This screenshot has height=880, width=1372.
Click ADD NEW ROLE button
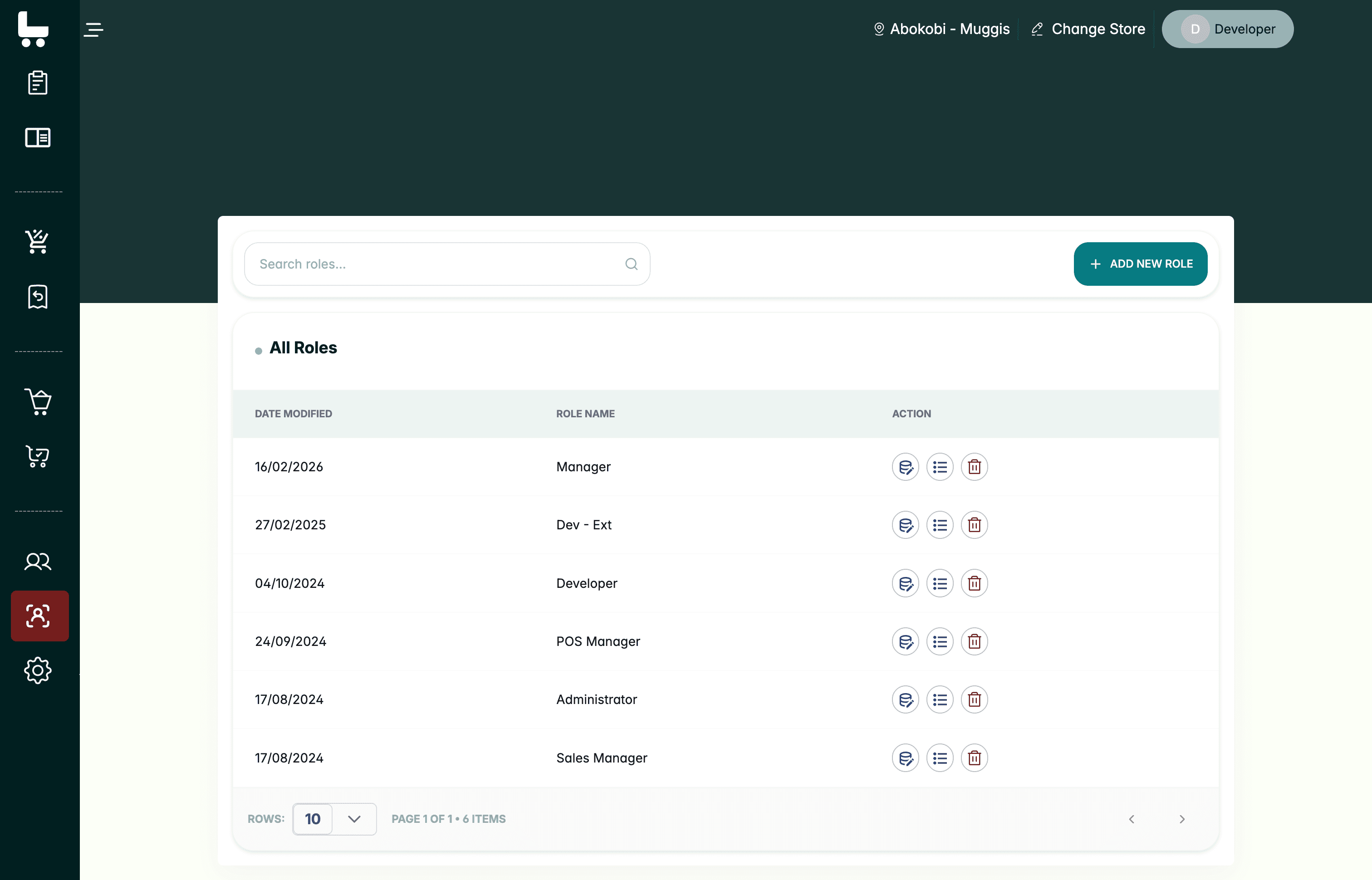point(1141,264)
